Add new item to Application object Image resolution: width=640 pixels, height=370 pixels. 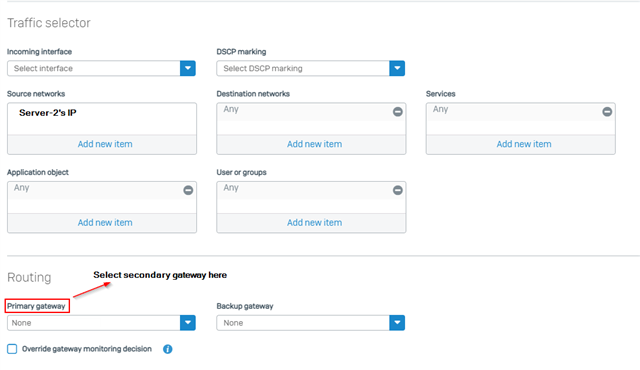pos(105,223)
